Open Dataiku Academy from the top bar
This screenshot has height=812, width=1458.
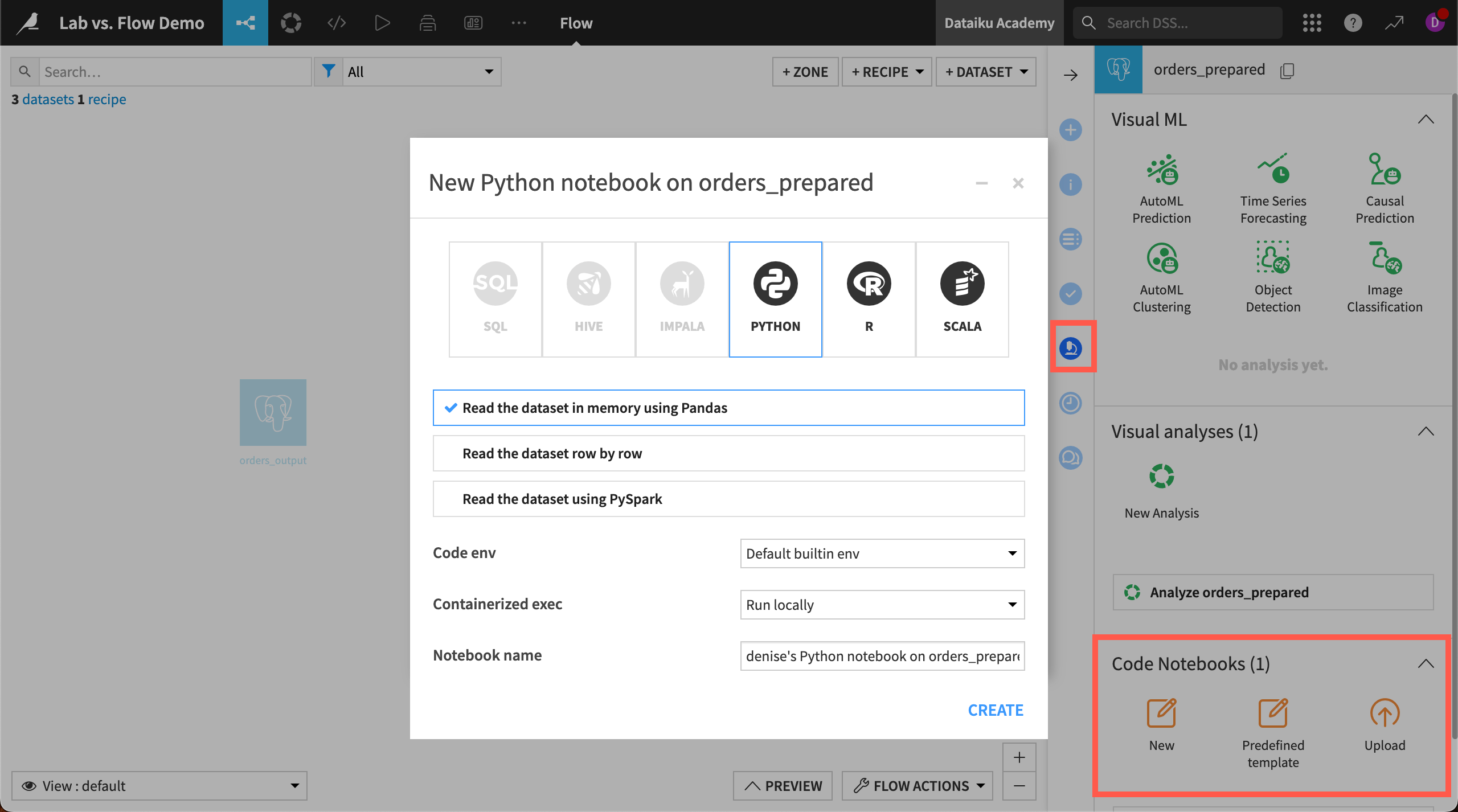pyautogui.click(x=1000, y=23)
